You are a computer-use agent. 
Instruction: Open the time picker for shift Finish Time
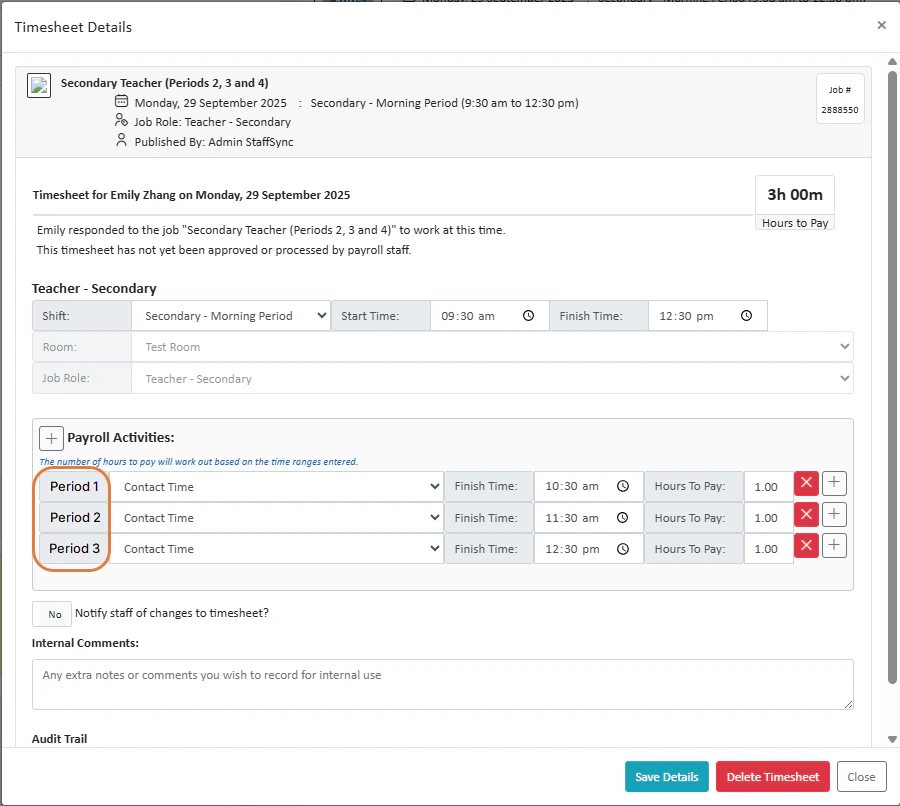pyautogui.click(x=745, y=315)
